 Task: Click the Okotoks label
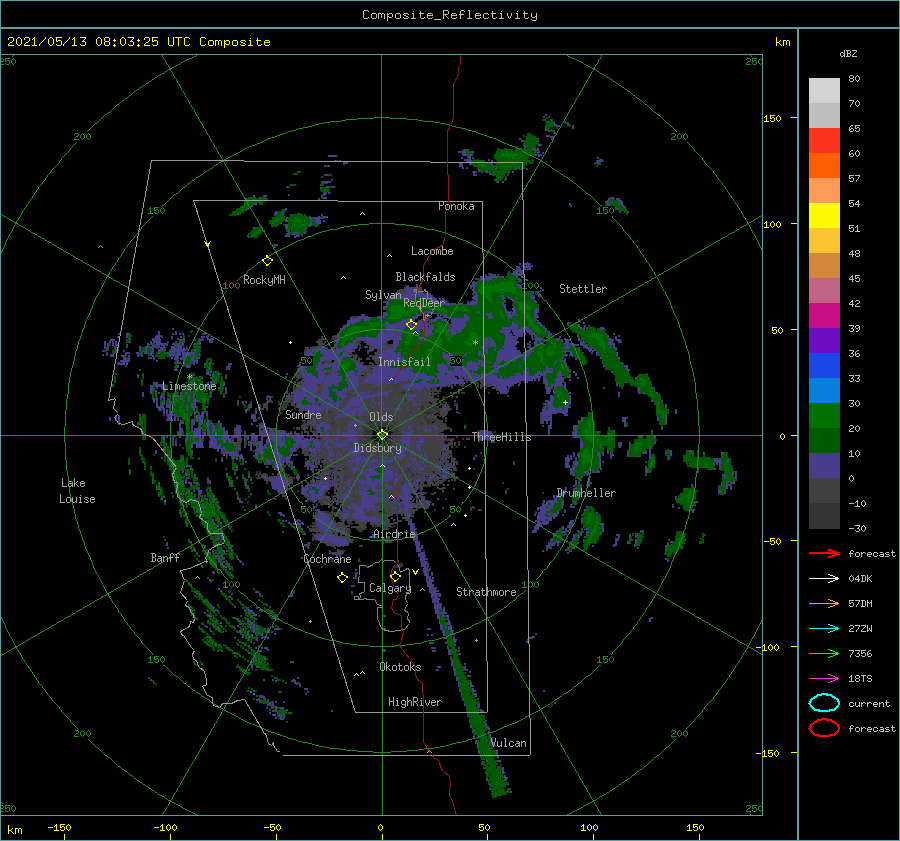400,667
